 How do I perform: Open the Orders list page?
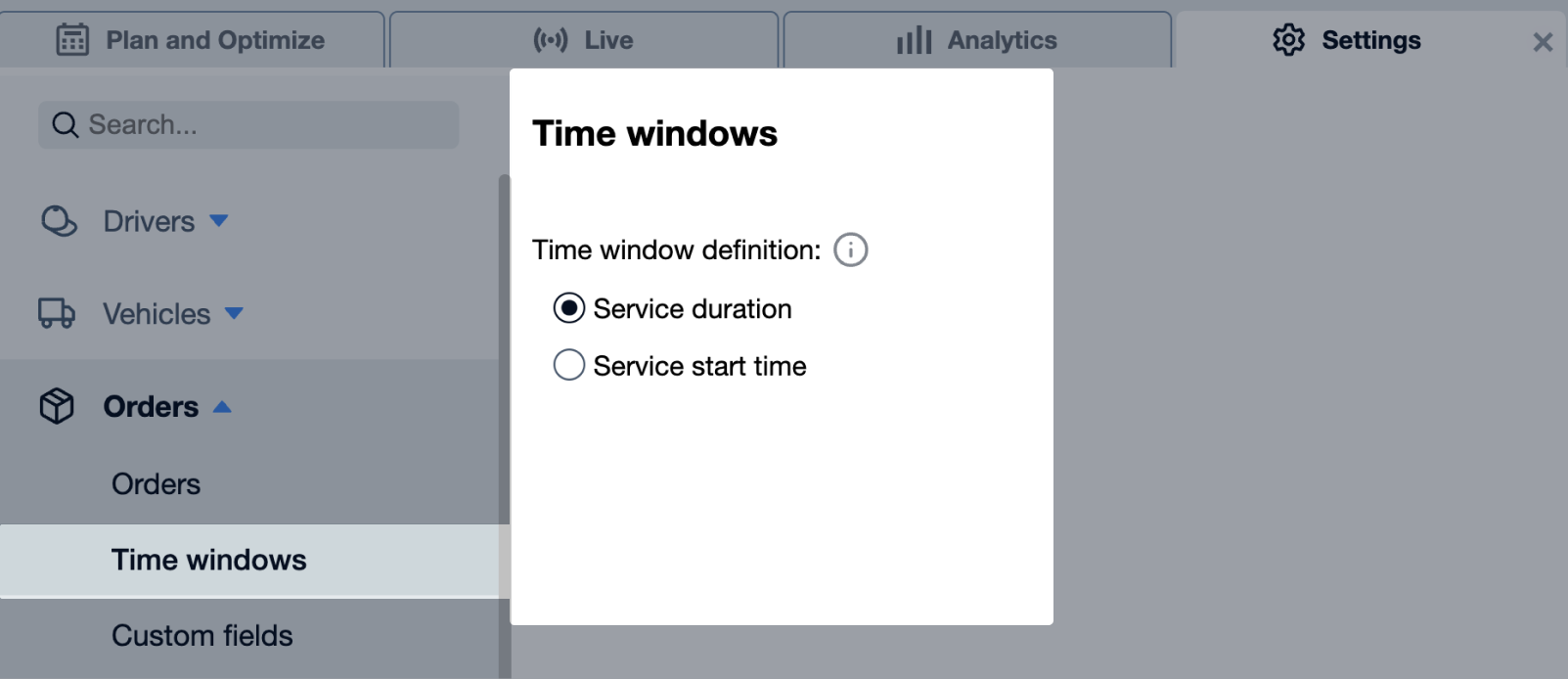(x=156, y=482)
